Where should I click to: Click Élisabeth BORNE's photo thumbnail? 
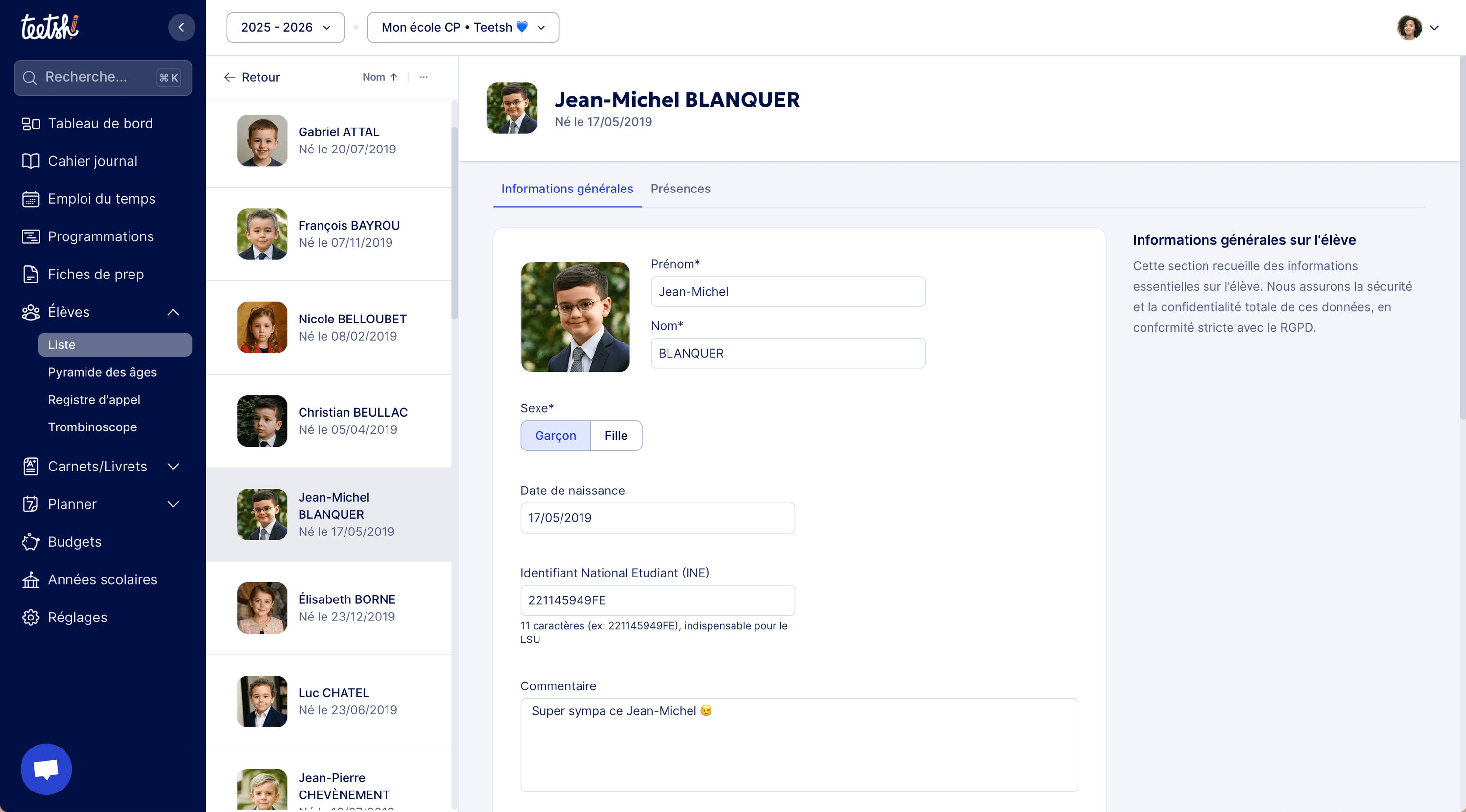[262, 608]
